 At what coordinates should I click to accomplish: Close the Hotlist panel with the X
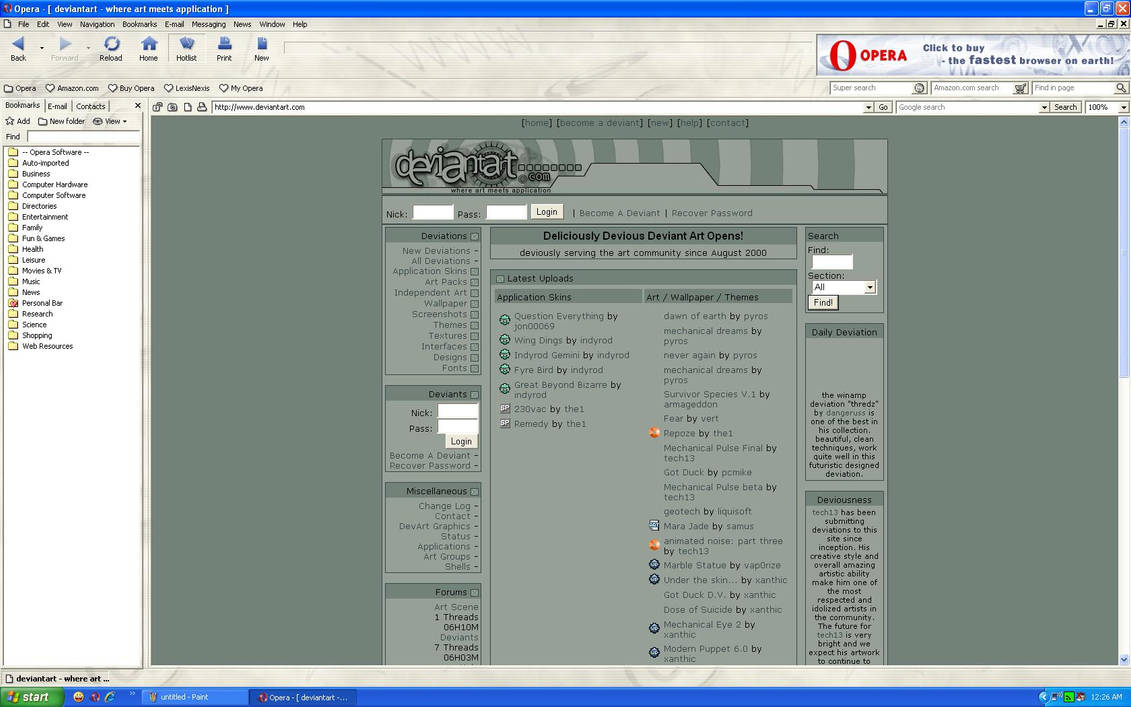138,105
